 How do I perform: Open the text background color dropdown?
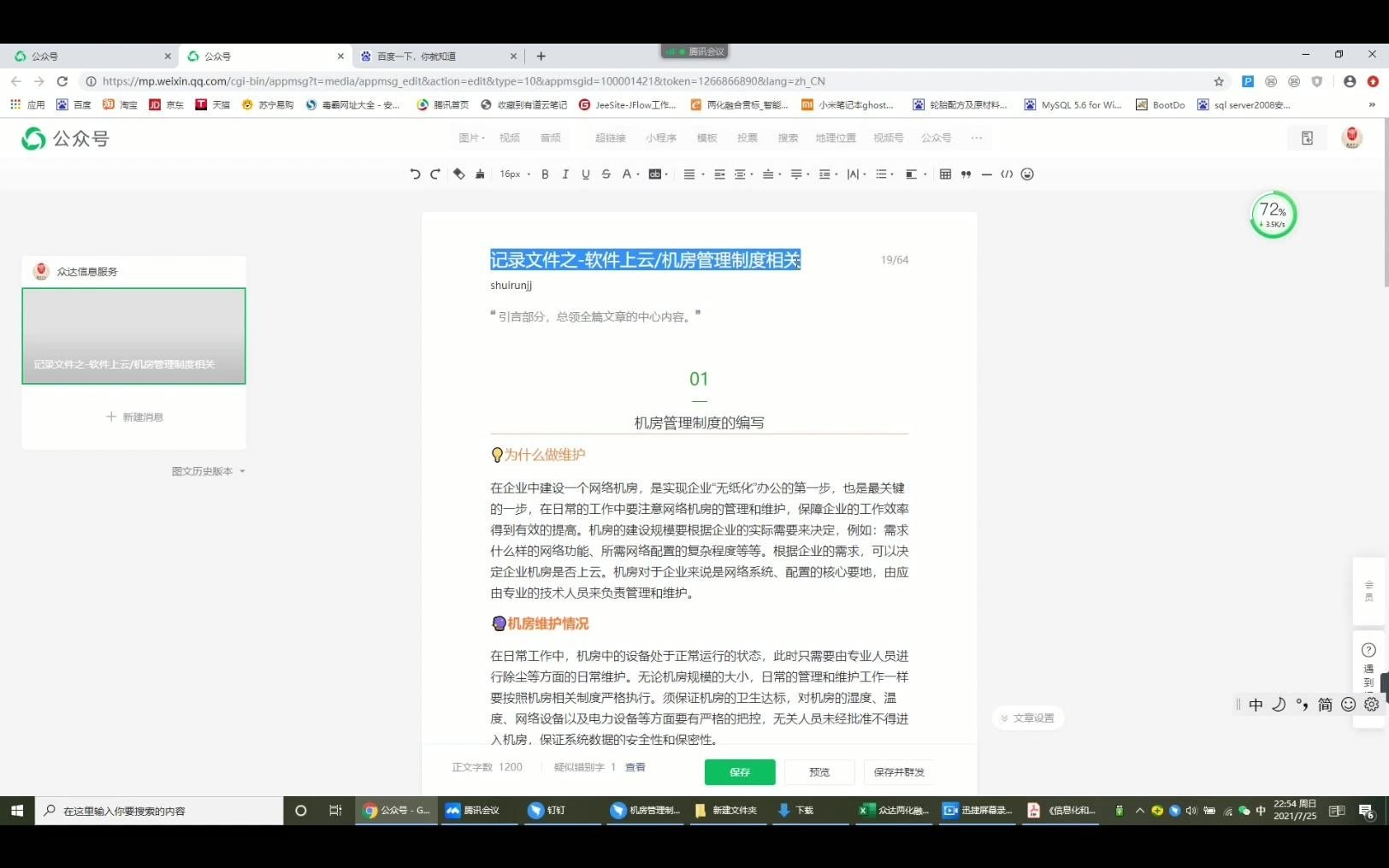point(658,174)
